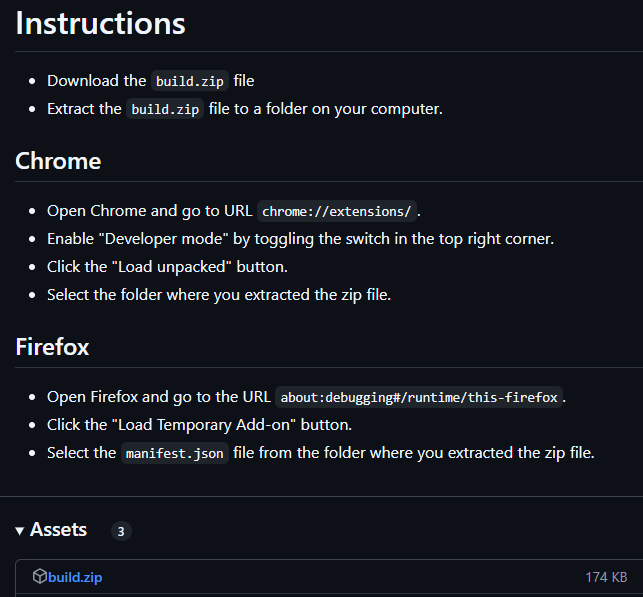Click the "Load unpacked" instruction text

(x=170, y=267)
